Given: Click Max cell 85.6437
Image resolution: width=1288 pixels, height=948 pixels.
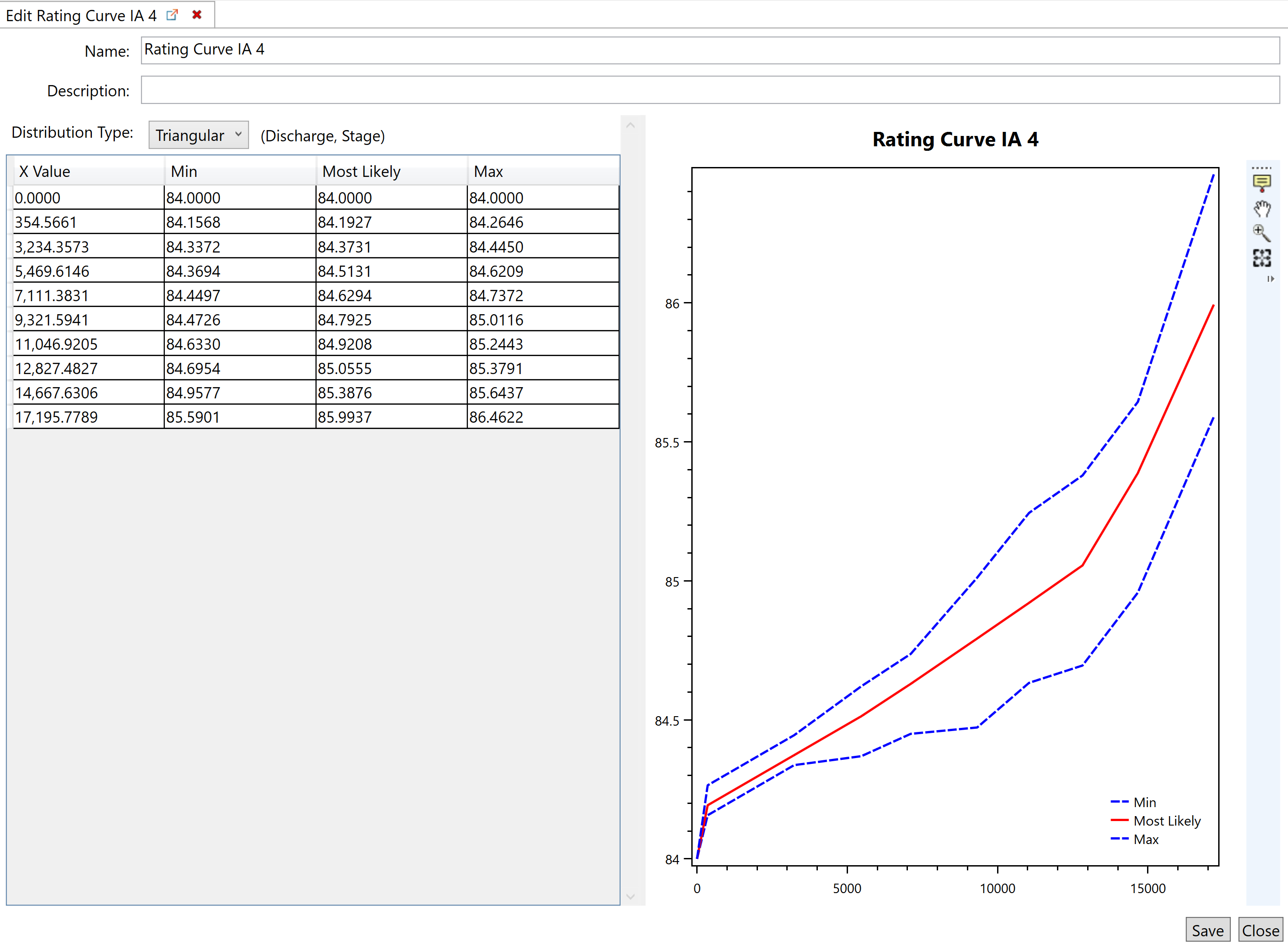Looking at the screenshot, I should point(543,393).
